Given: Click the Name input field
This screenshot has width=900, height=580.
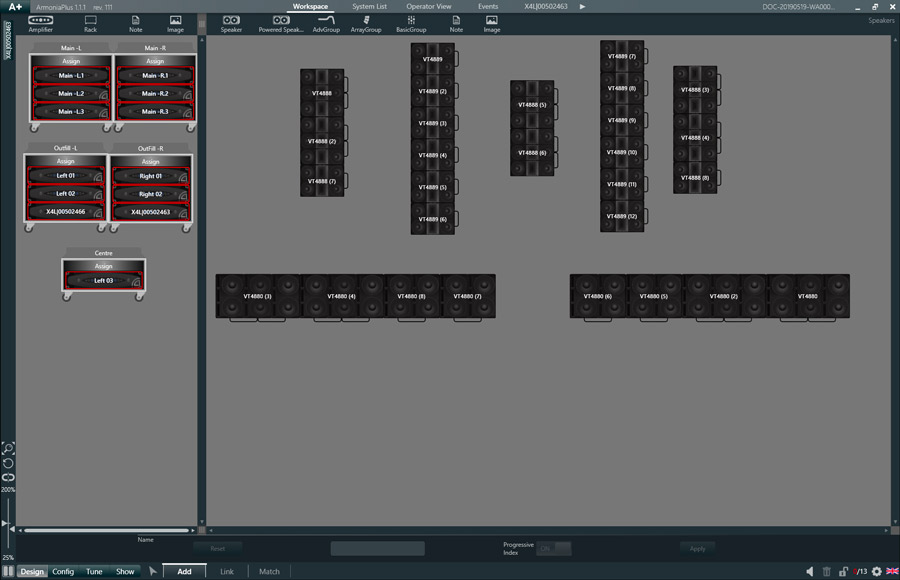Looking at the screenshot, I should [x=378, y=548].
